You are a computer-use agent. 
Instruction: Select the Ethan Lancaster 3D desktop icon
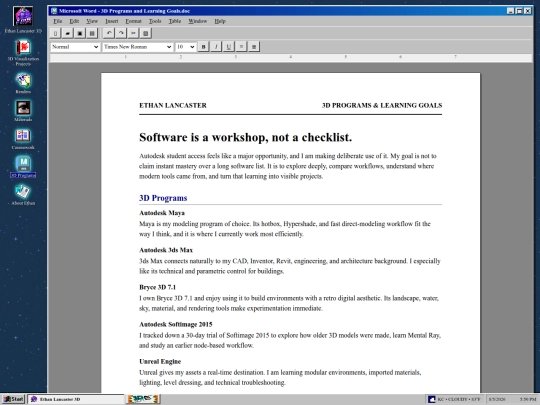(23, 20)
